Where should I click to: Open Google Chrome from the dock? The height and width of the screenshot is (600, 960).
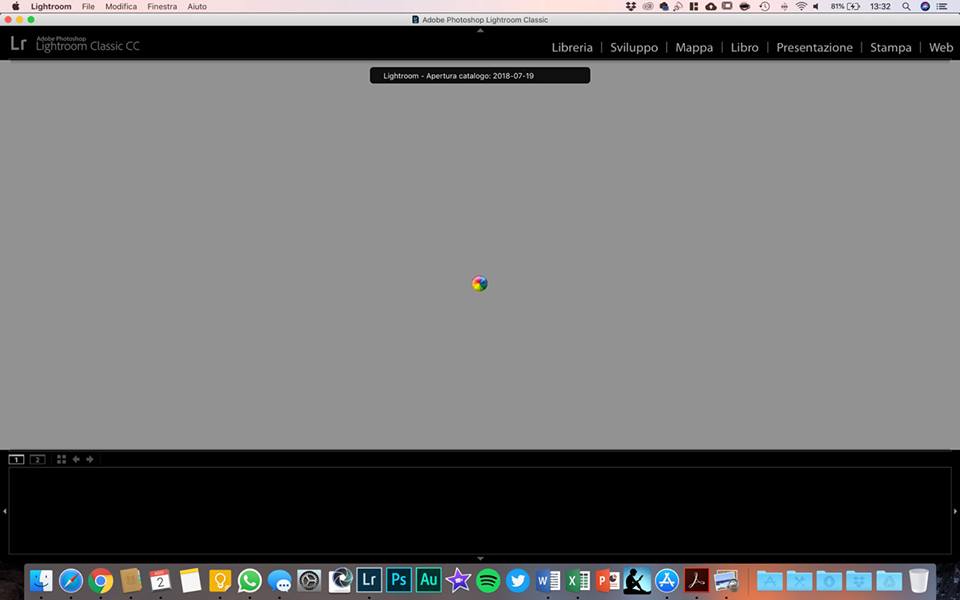click(100, 580)
